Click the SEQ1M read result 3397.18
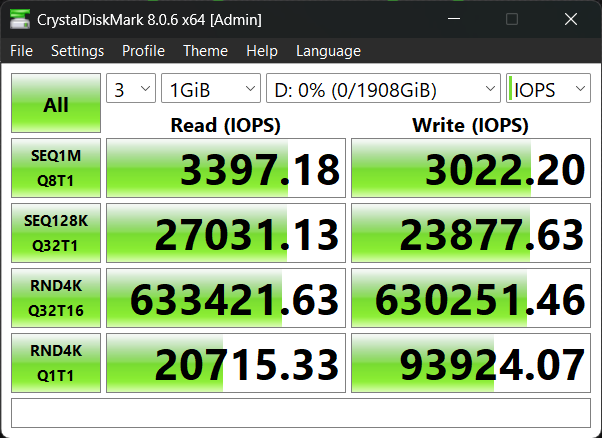Viewport: 602px width, 438px height. [x=225, y=169]
